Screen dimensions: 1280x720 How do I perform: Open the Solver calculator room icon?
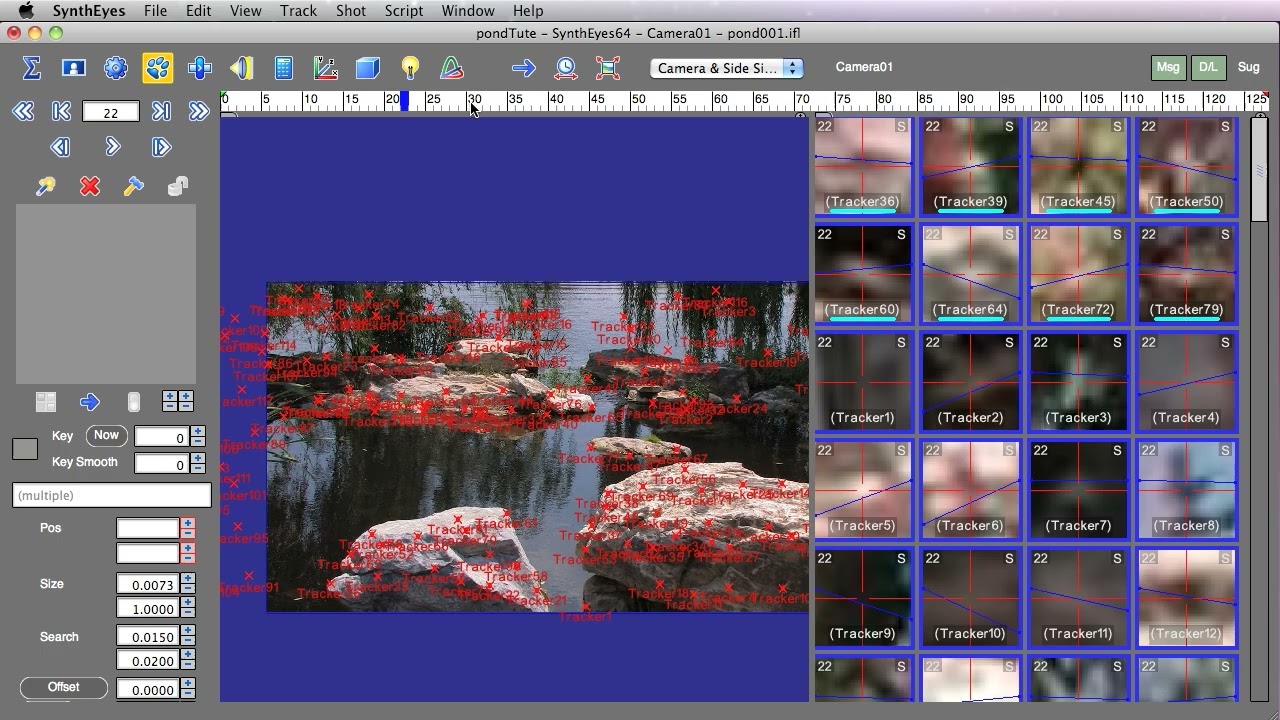(284, 68)
